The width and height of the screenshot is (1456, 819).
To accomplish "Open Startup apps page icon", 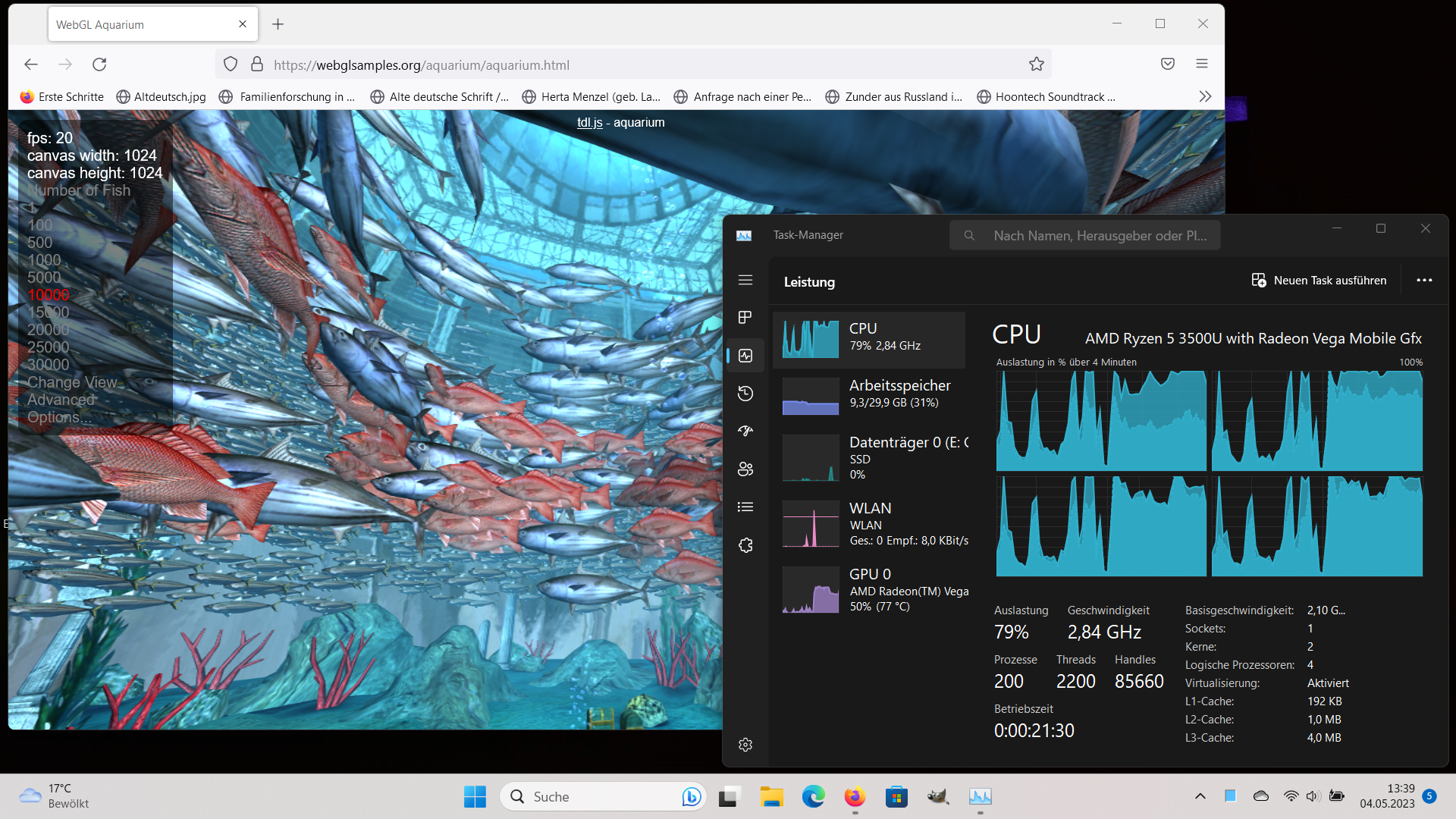I will click(x=745, y=431).
